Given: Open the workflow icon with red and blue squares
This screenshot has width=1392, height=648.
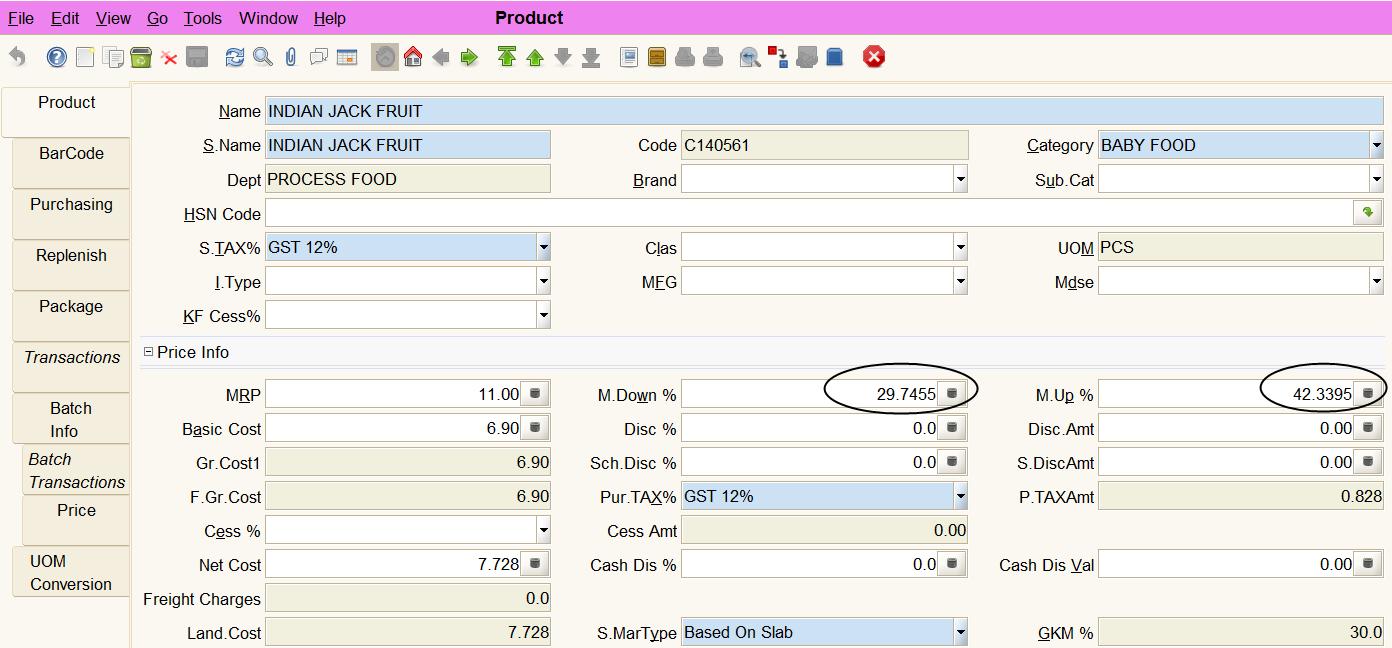Looking at the screenshot, I should 778,57.
